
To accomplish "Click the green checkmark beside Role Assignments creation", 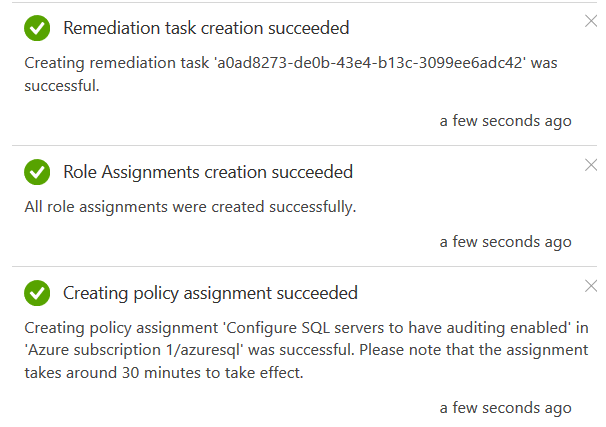I will pos(37,173).
